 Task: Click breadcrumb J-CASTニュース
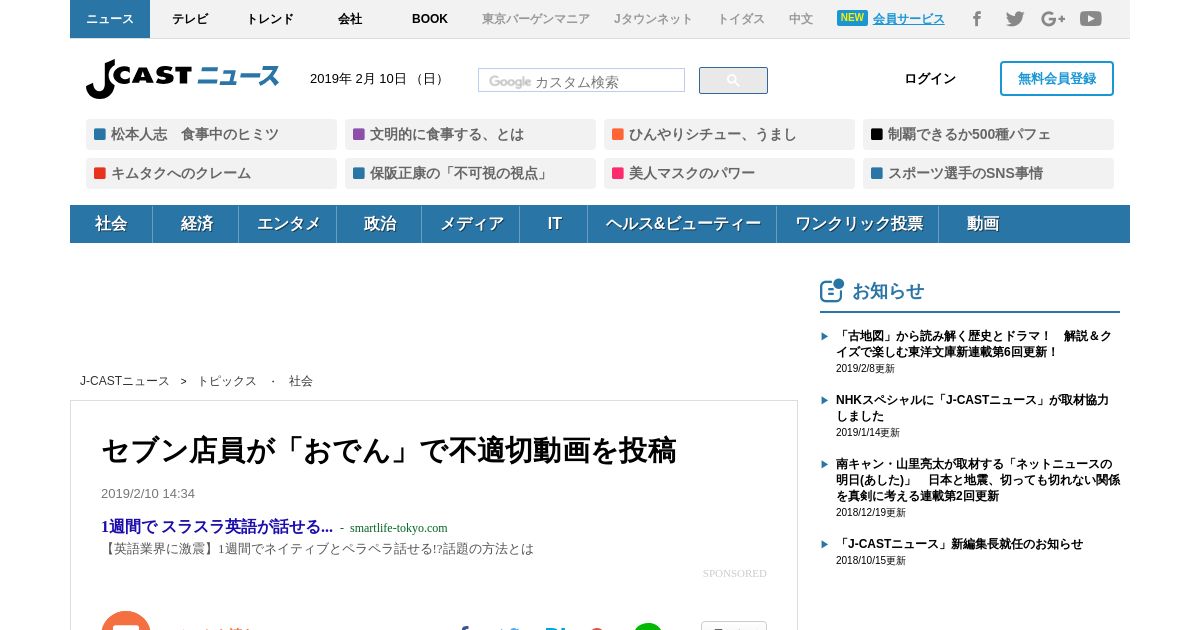click(125, 381)
